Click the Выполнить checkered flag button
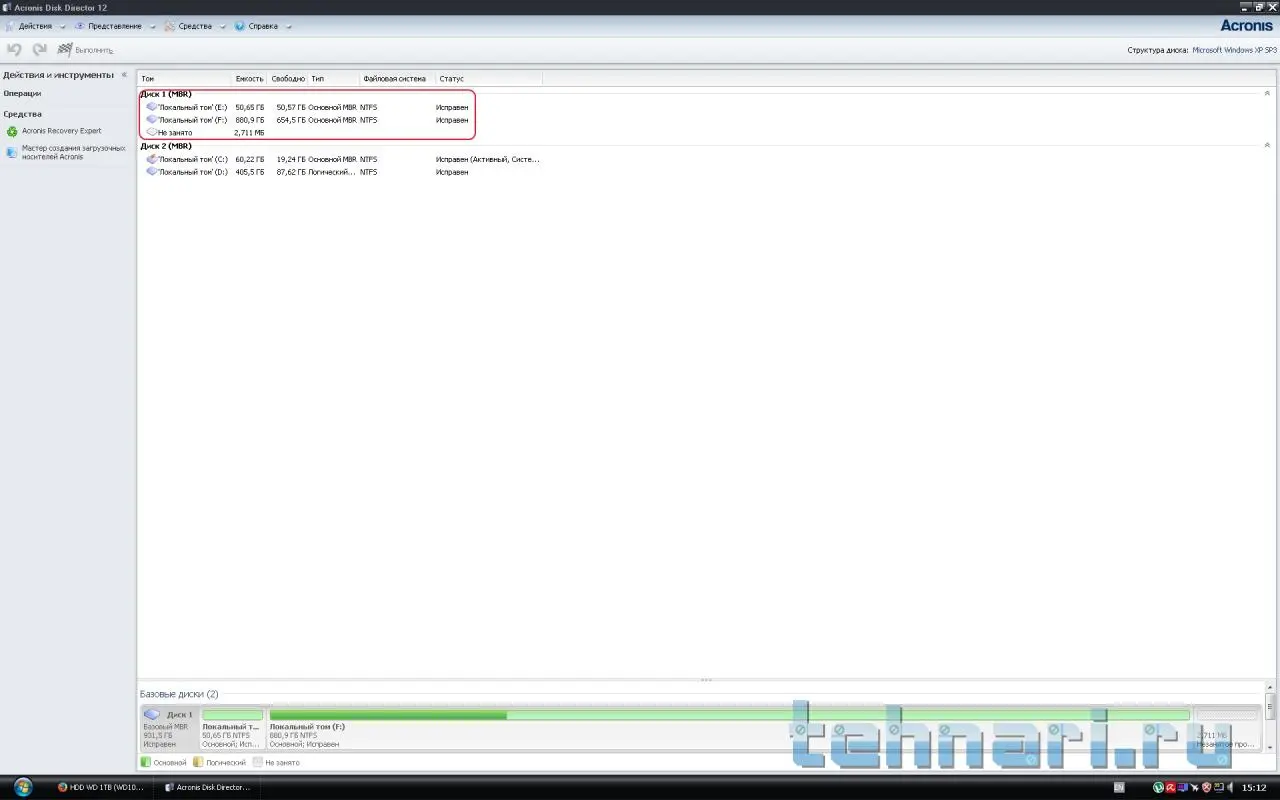Screen dimensions: 1280x800 (x=85, y=49)
